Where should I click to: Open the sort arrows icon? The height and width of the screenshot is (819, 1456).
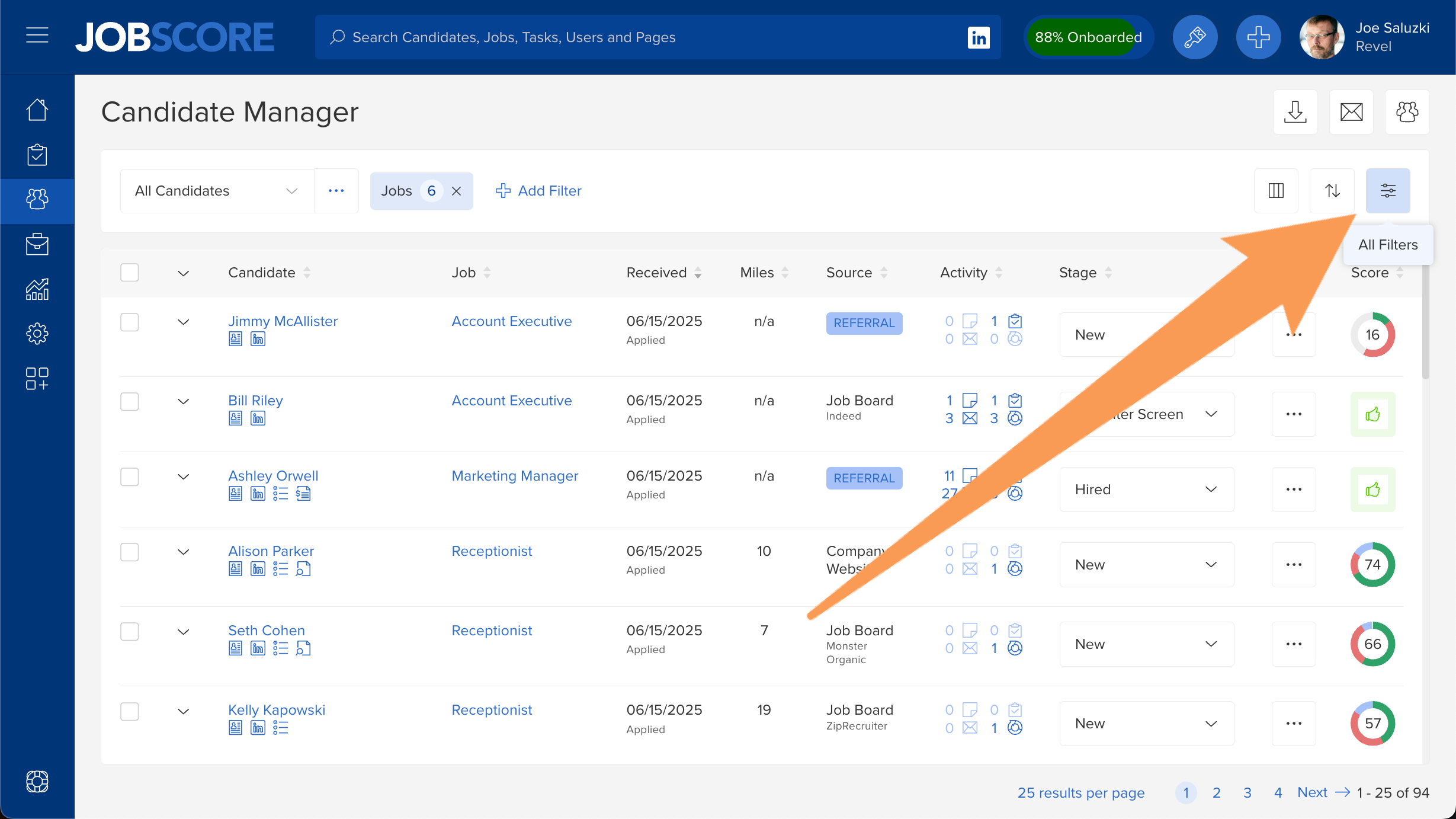pos(1332,191)
